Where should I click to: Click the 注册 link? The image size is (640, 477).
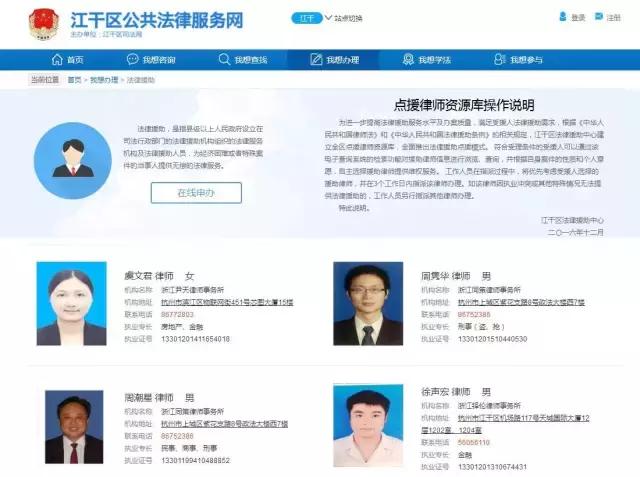(613, 18)
